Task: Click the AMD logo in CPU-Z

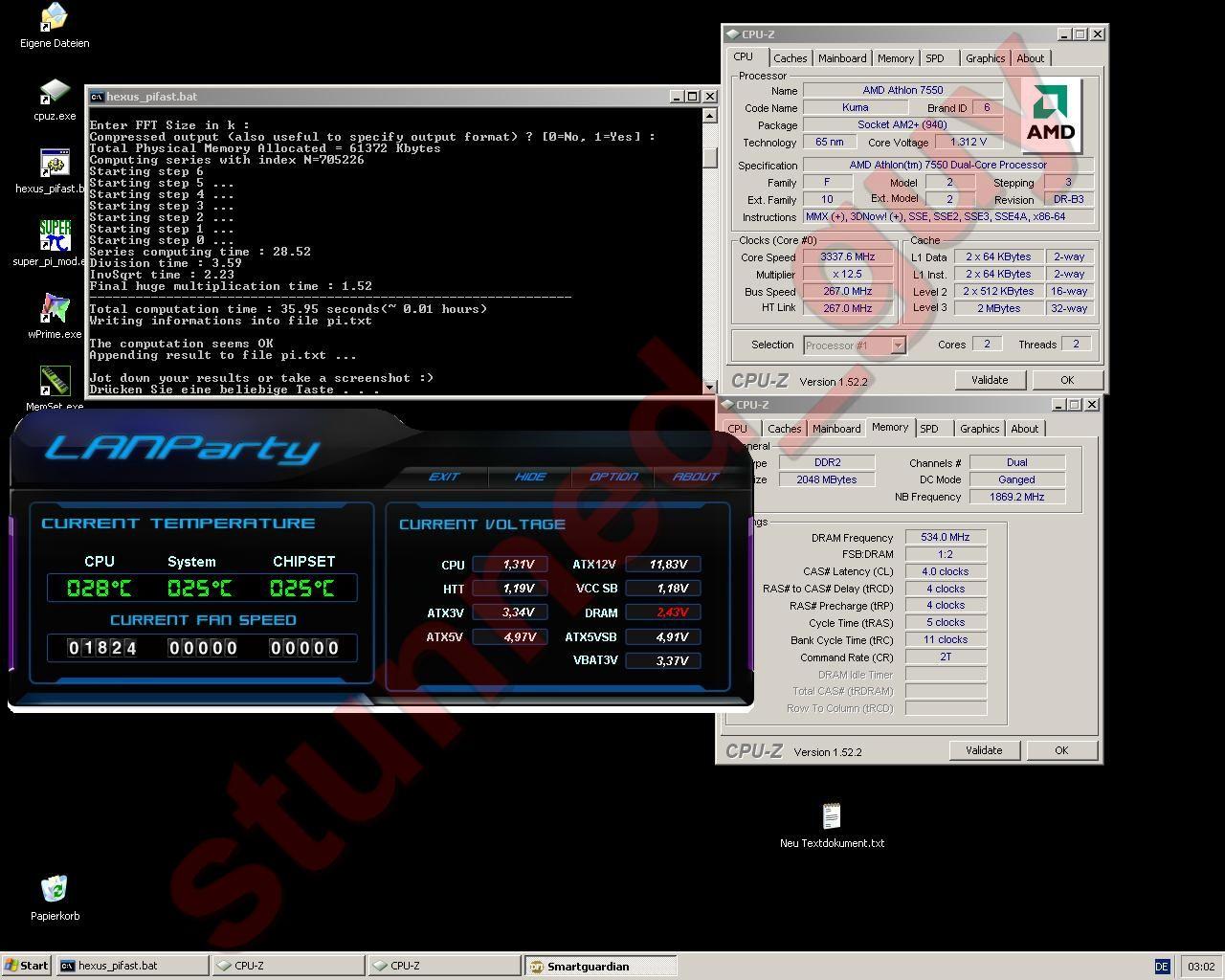Action: 1051,115
